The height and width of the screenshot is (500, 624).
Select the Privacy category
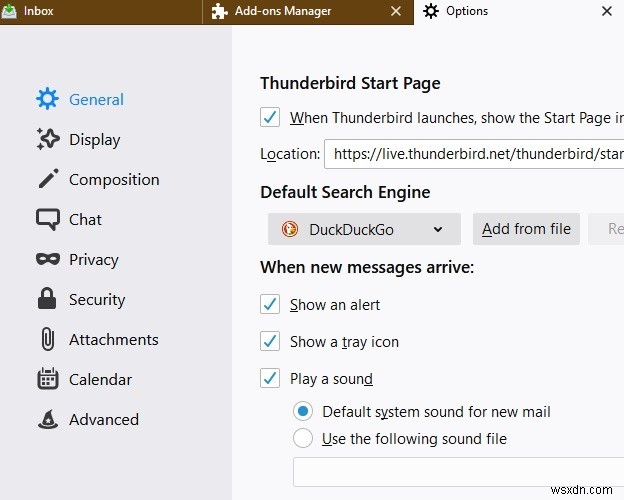(x=78, y=260)
